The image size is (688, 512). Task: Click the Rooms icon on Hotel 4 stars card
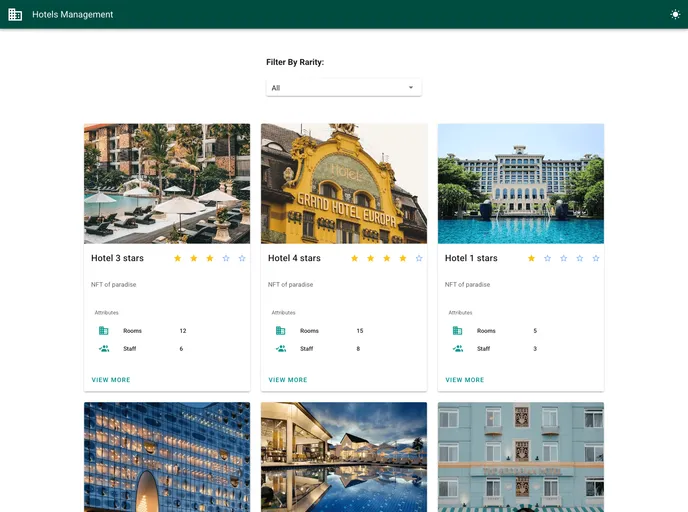tap(281, 331)
